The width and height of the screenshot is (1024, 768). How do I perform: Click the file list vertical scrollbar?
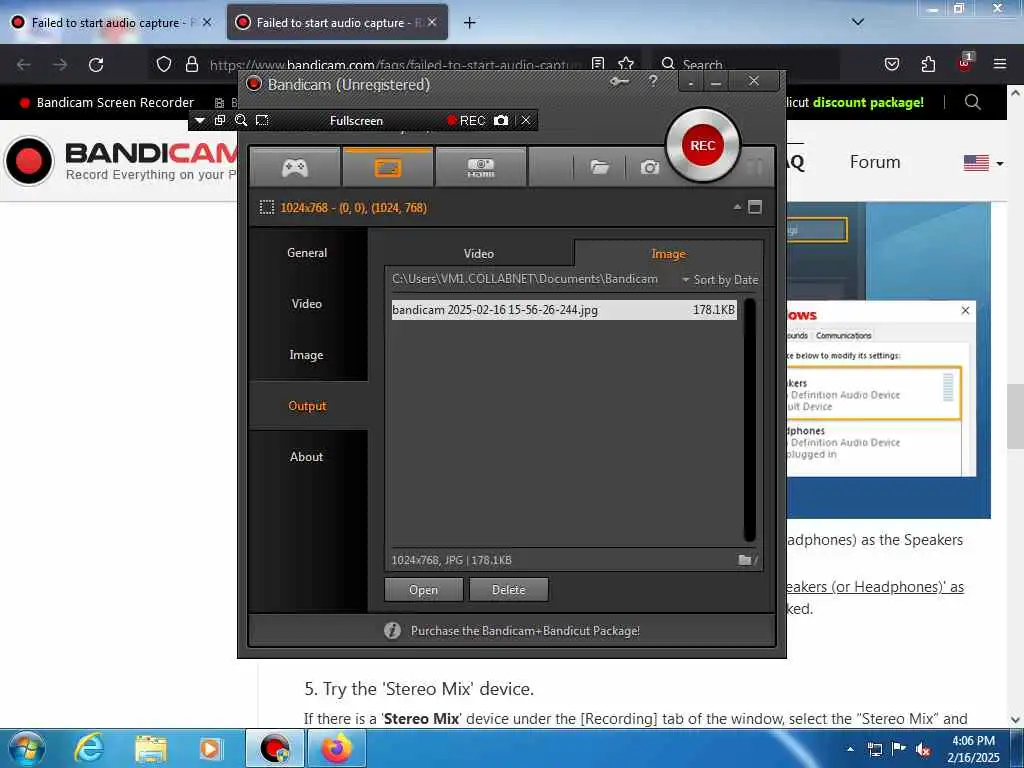point(750,419)
